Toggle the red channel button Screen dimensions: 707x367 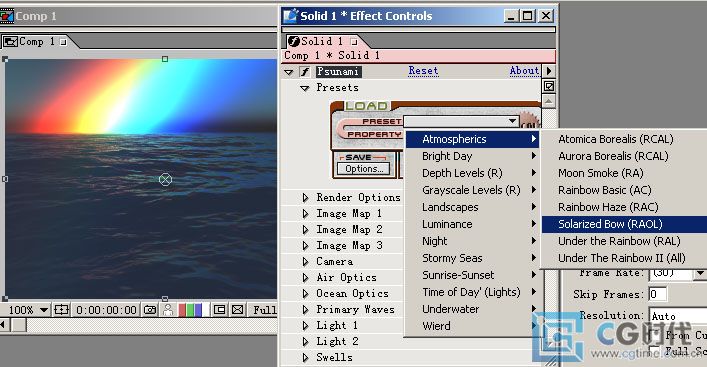[x=182, y=310]
